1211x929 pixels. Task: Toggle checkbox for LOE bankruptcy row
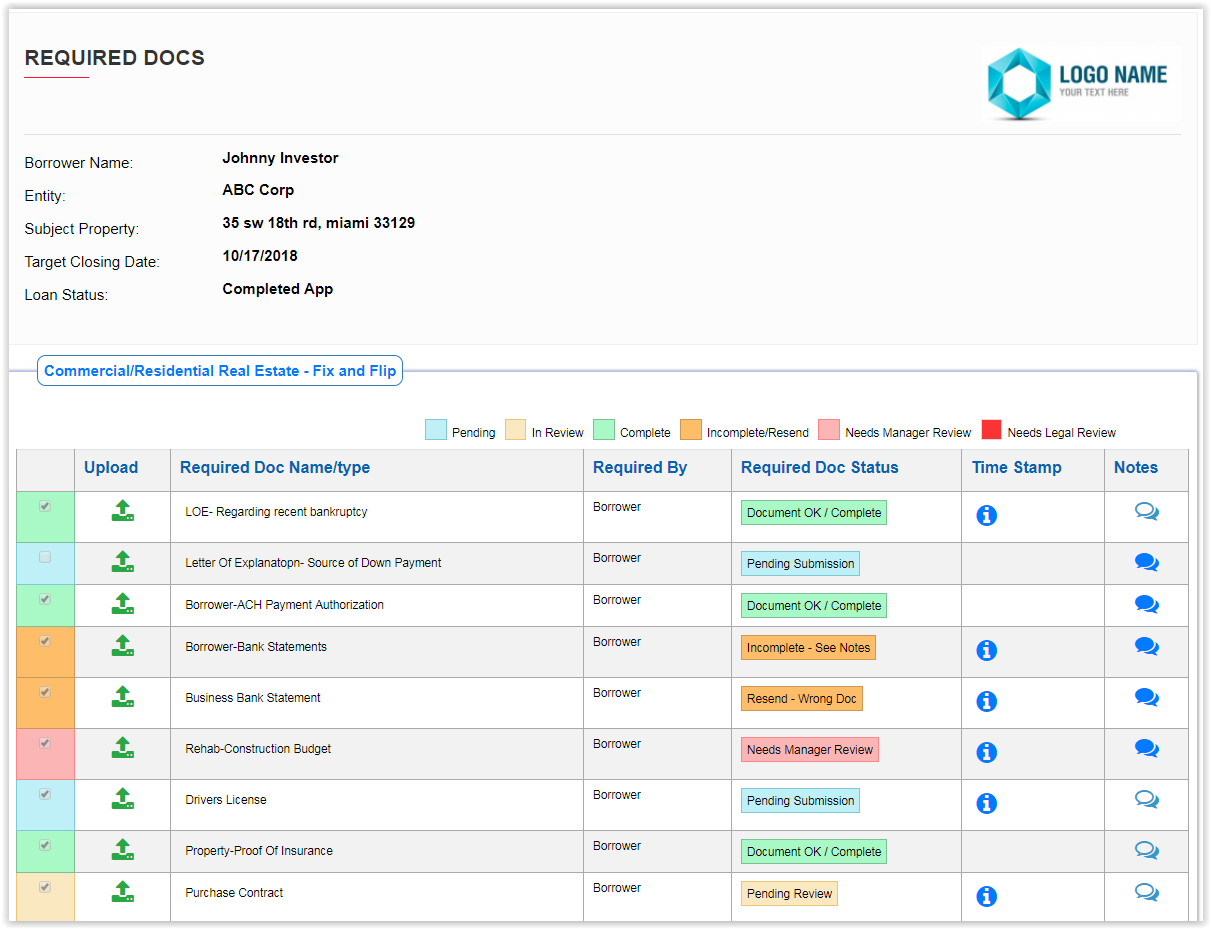45,507
